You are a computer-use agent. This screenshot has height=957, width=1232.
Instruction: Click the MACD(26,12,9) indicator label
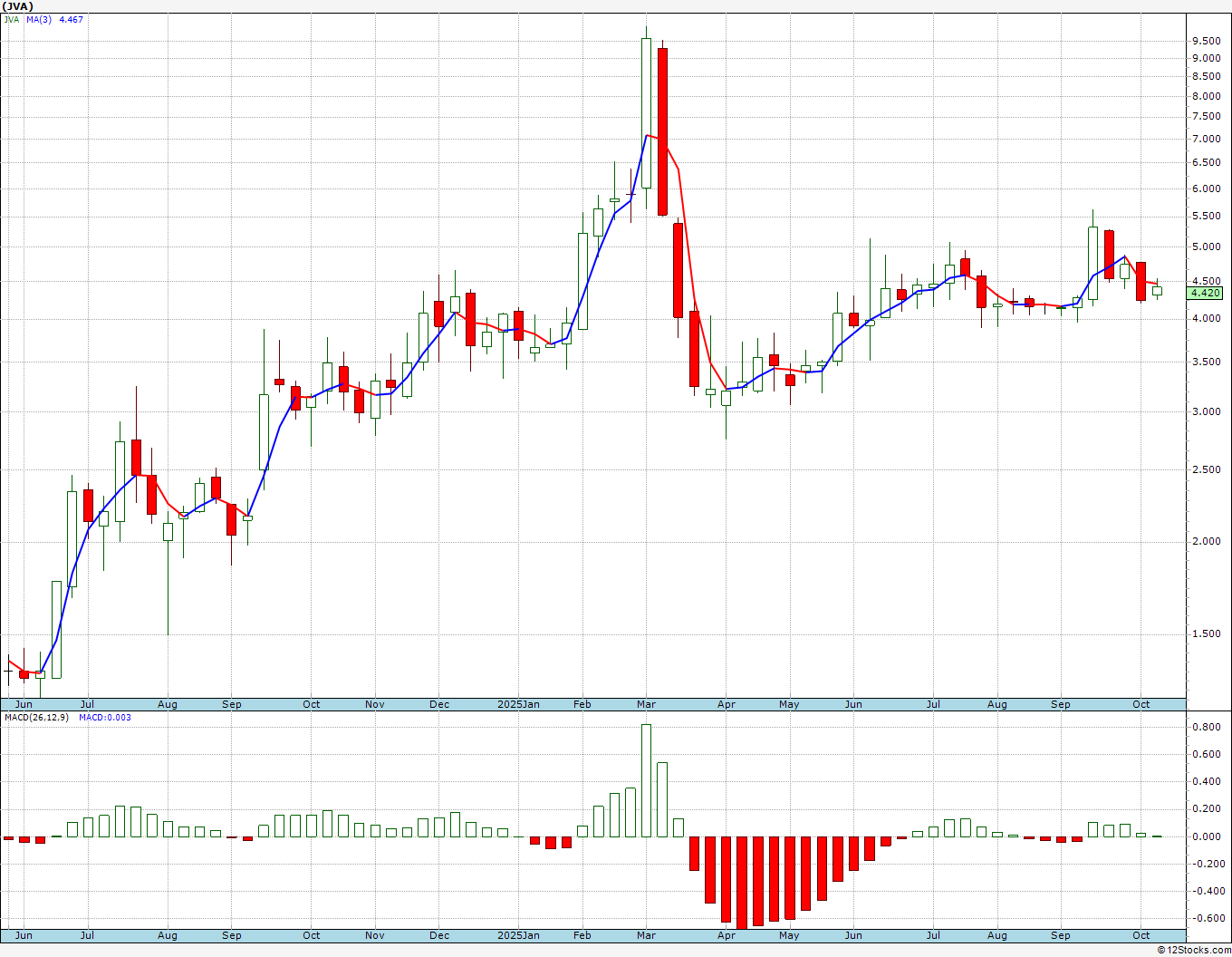pyautogui.click(x=36, y=718)
